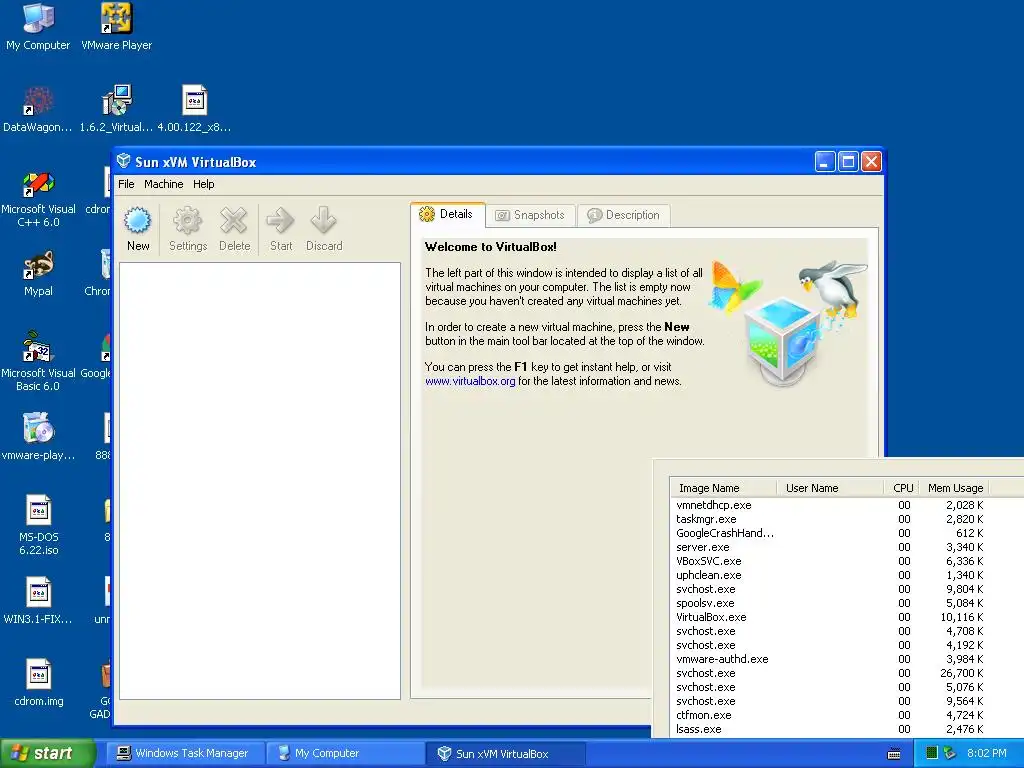The width and height of the screenshot is (1024, 768).
Task: Switch to Windows Task Manager taskbar button
Action: coord(185,754)
